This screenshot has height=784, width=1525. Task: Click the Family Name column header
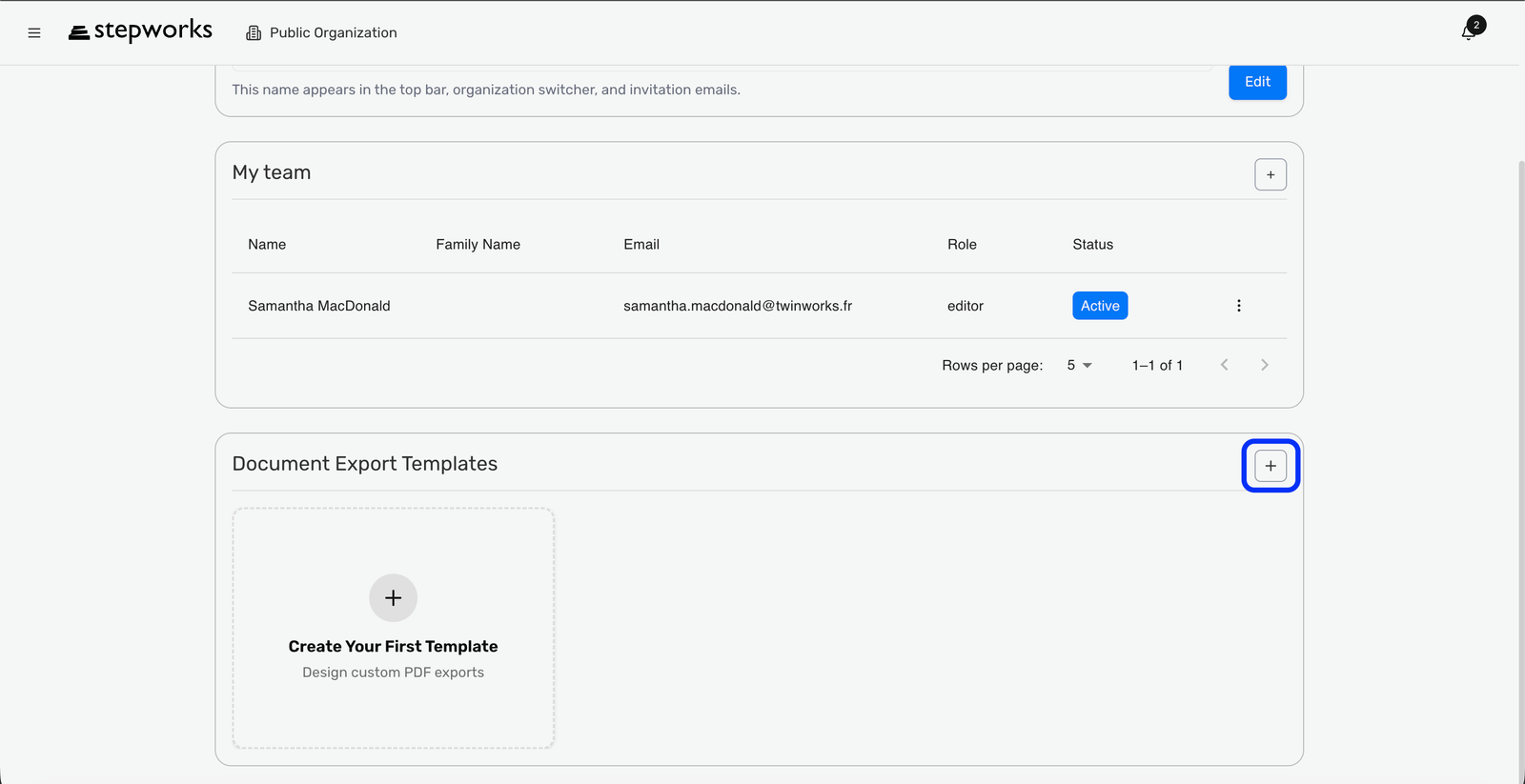(478, 245)
